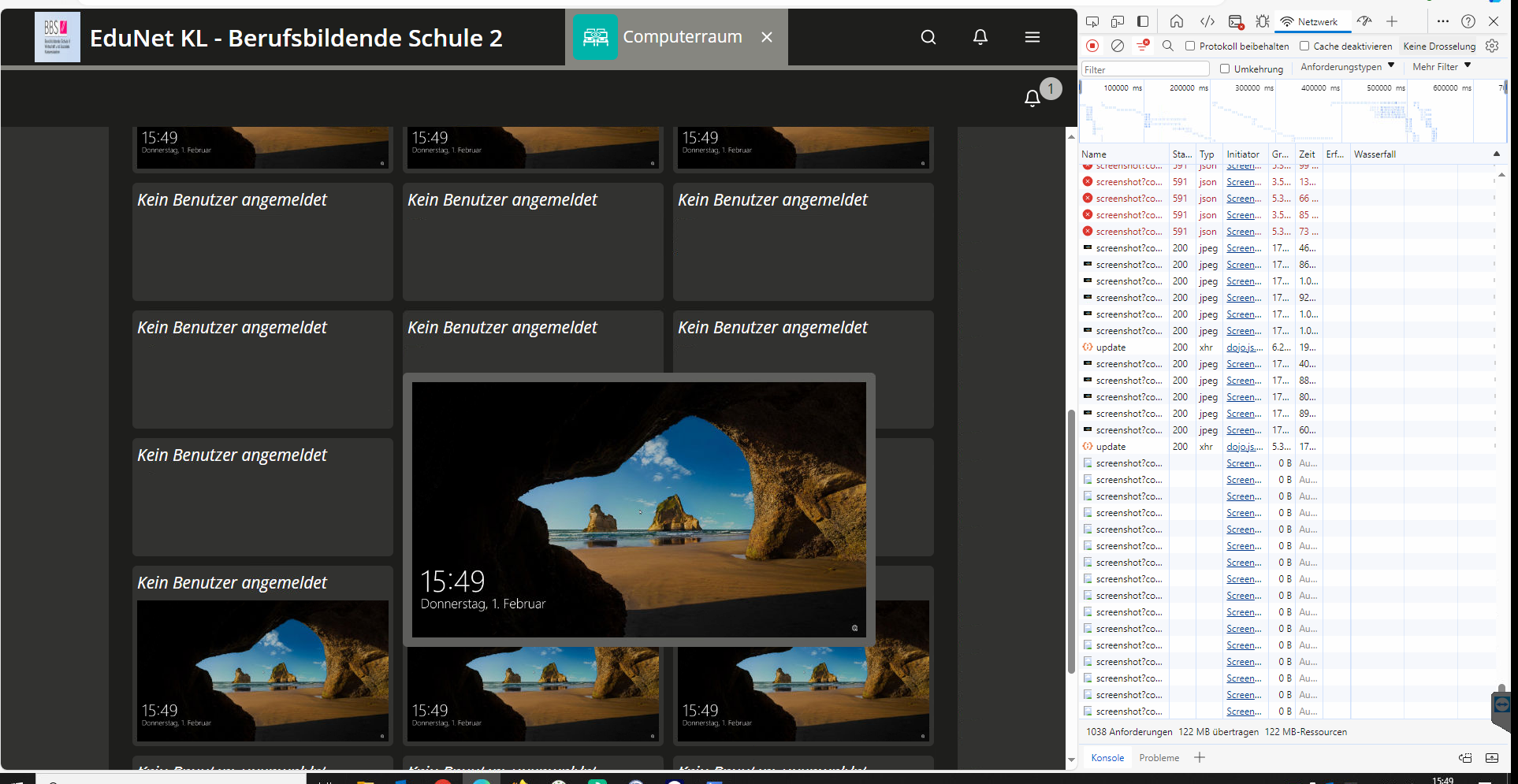Click the network Filter input field
This screenshot has height=784, width=1518.
tap(1144, 69)
